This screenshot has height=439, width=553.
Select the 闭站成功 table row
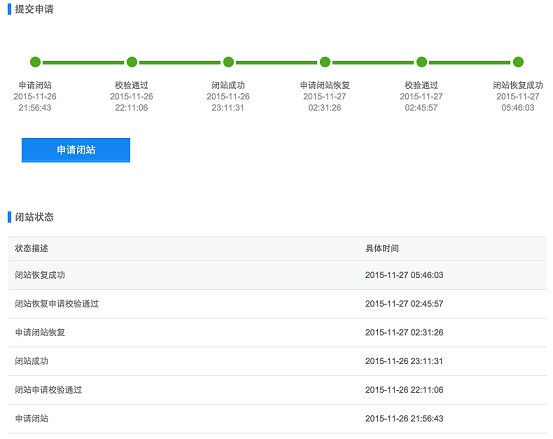tap(277, 361)
